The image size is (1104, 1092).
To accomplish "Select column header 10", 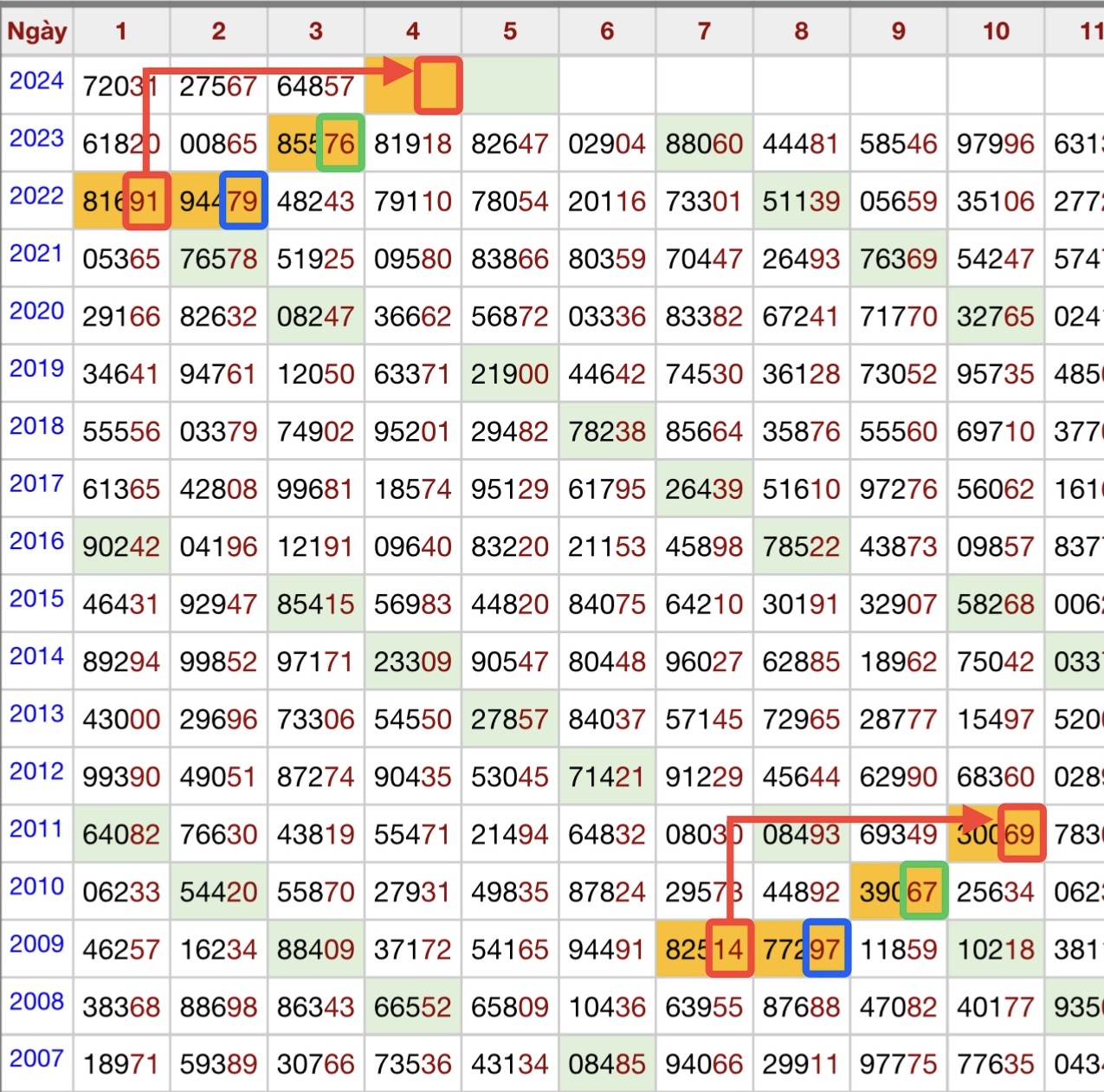I will tap(996, 32).
